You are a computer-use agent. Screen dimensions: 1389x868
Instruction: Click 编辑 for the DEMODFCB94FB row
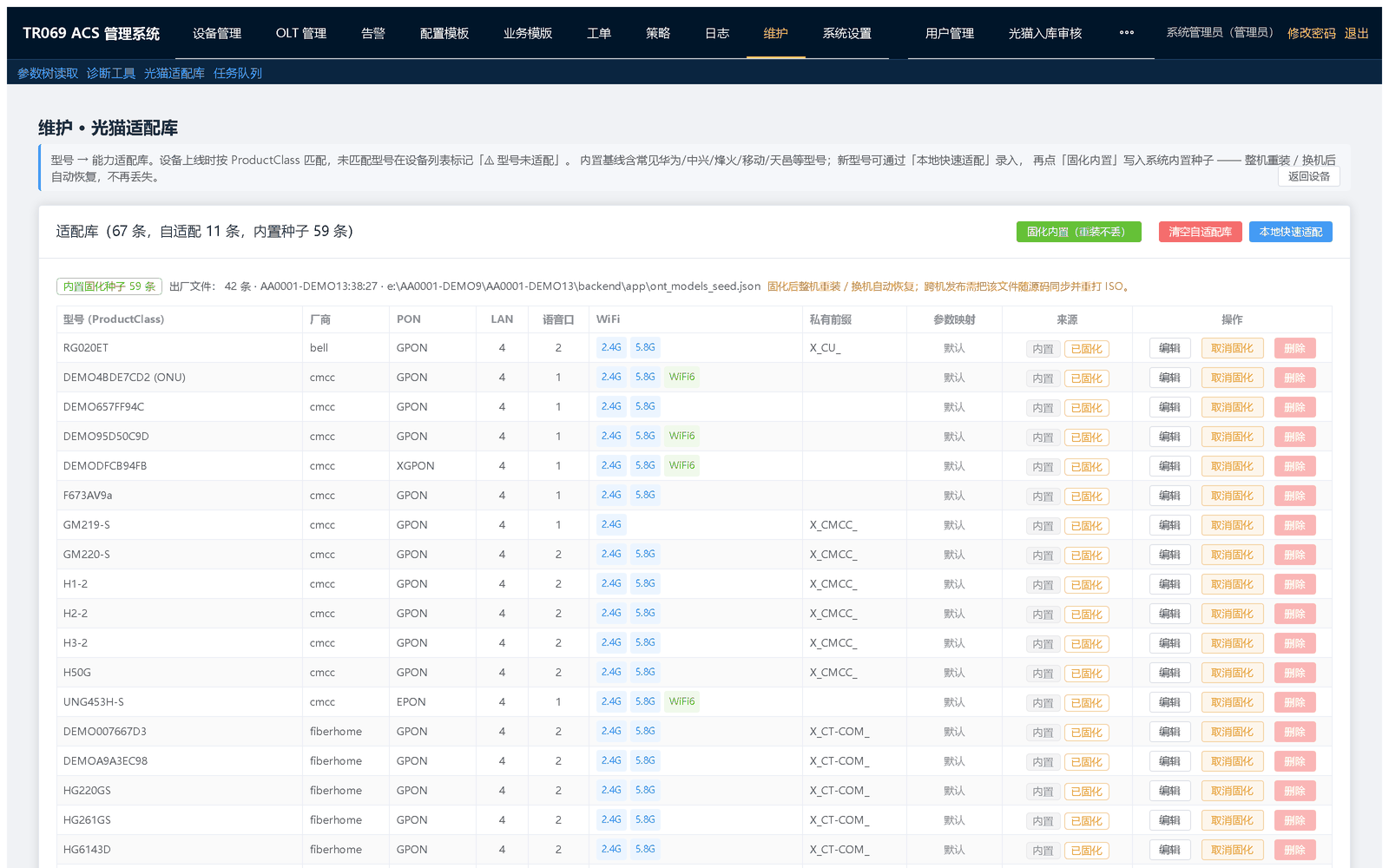[1170, 466]
